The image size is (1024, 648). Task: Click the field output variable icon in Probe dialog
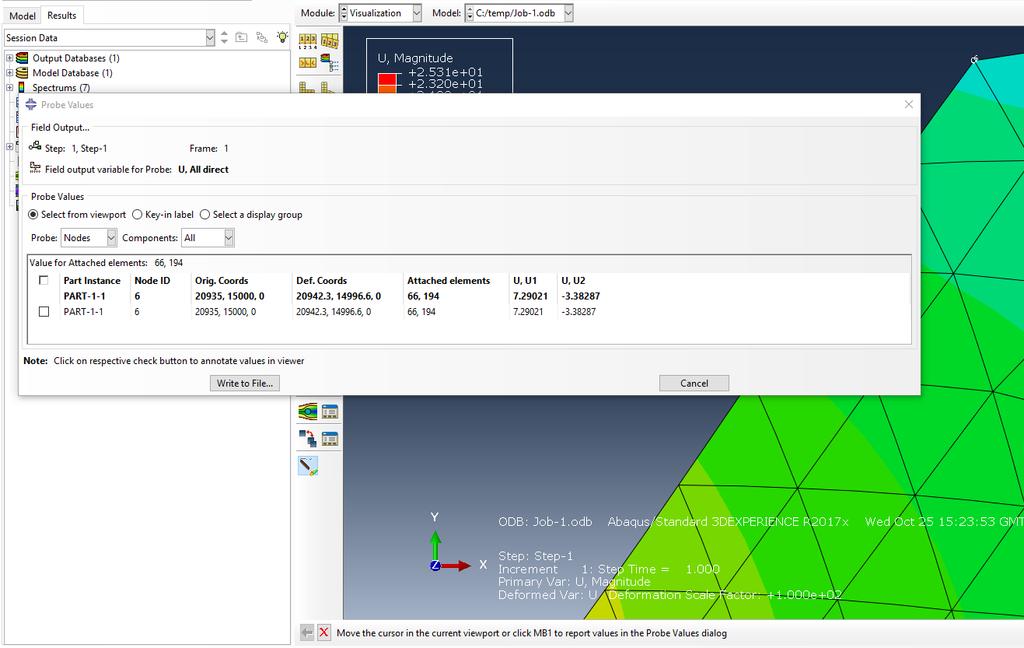(x=35, y=169)
